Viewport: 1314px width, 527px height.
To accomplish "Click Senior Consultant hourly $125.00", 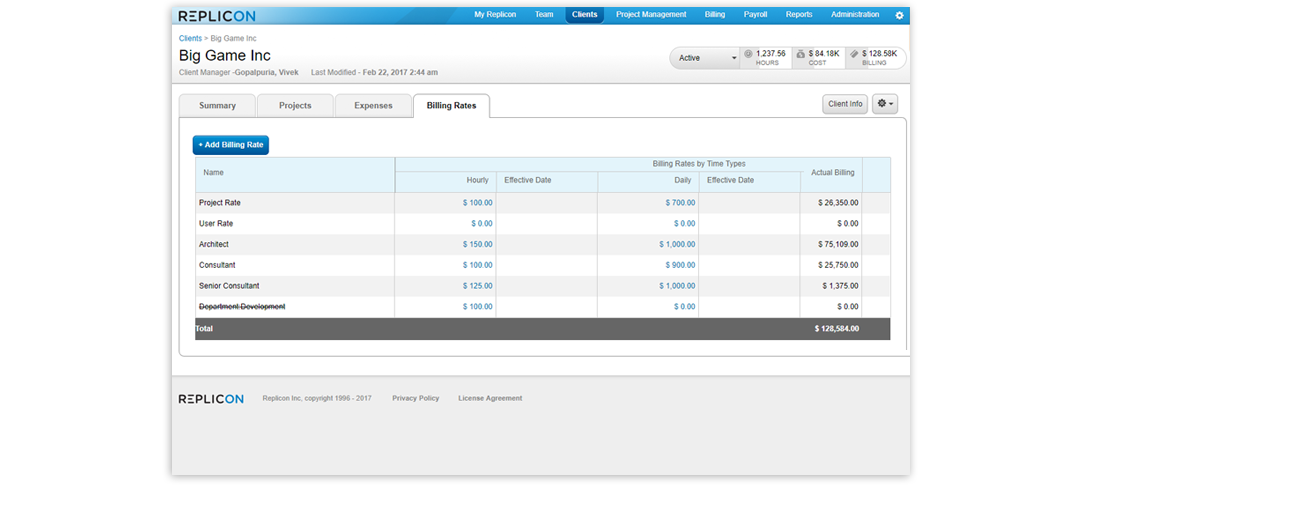I will coord(477,286).
